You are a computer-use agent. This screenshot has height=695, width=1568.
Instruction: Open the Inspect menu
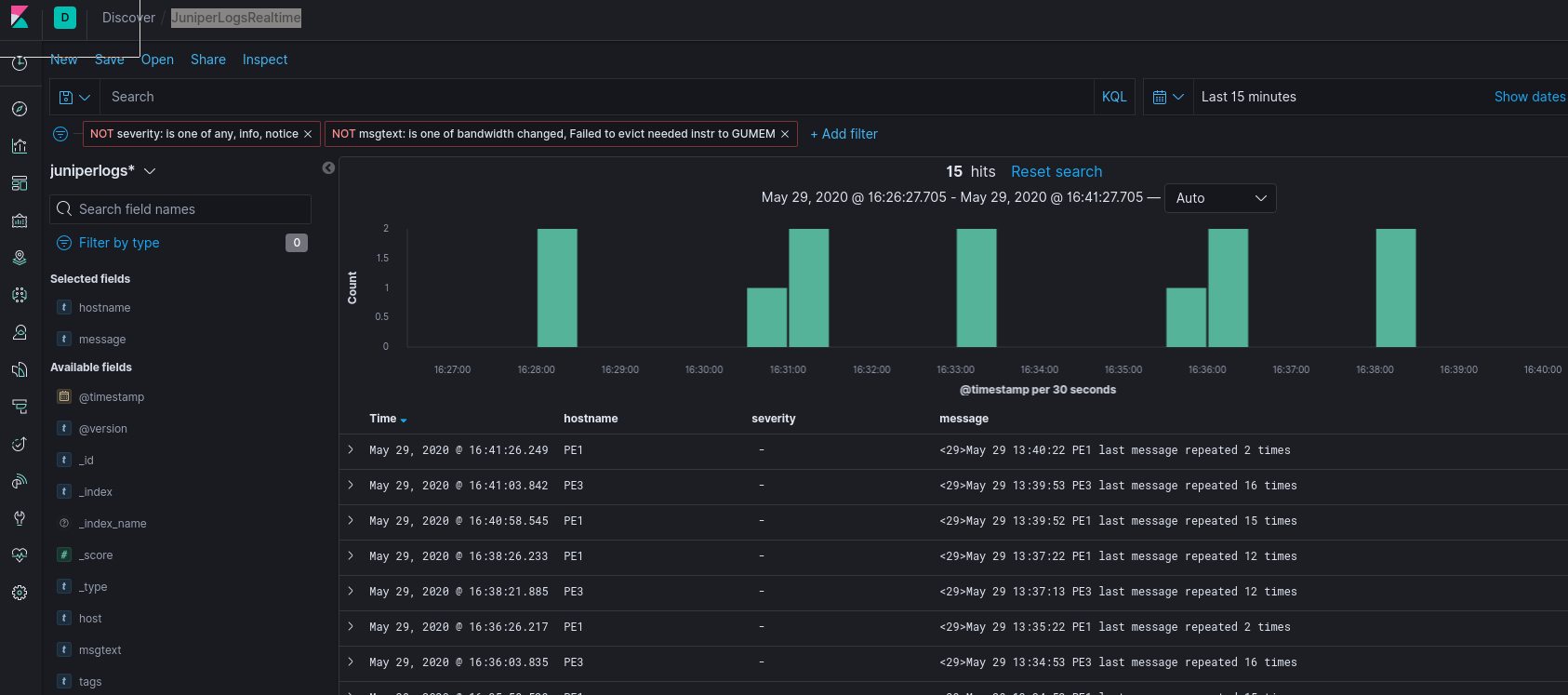(x=265, y=60)
